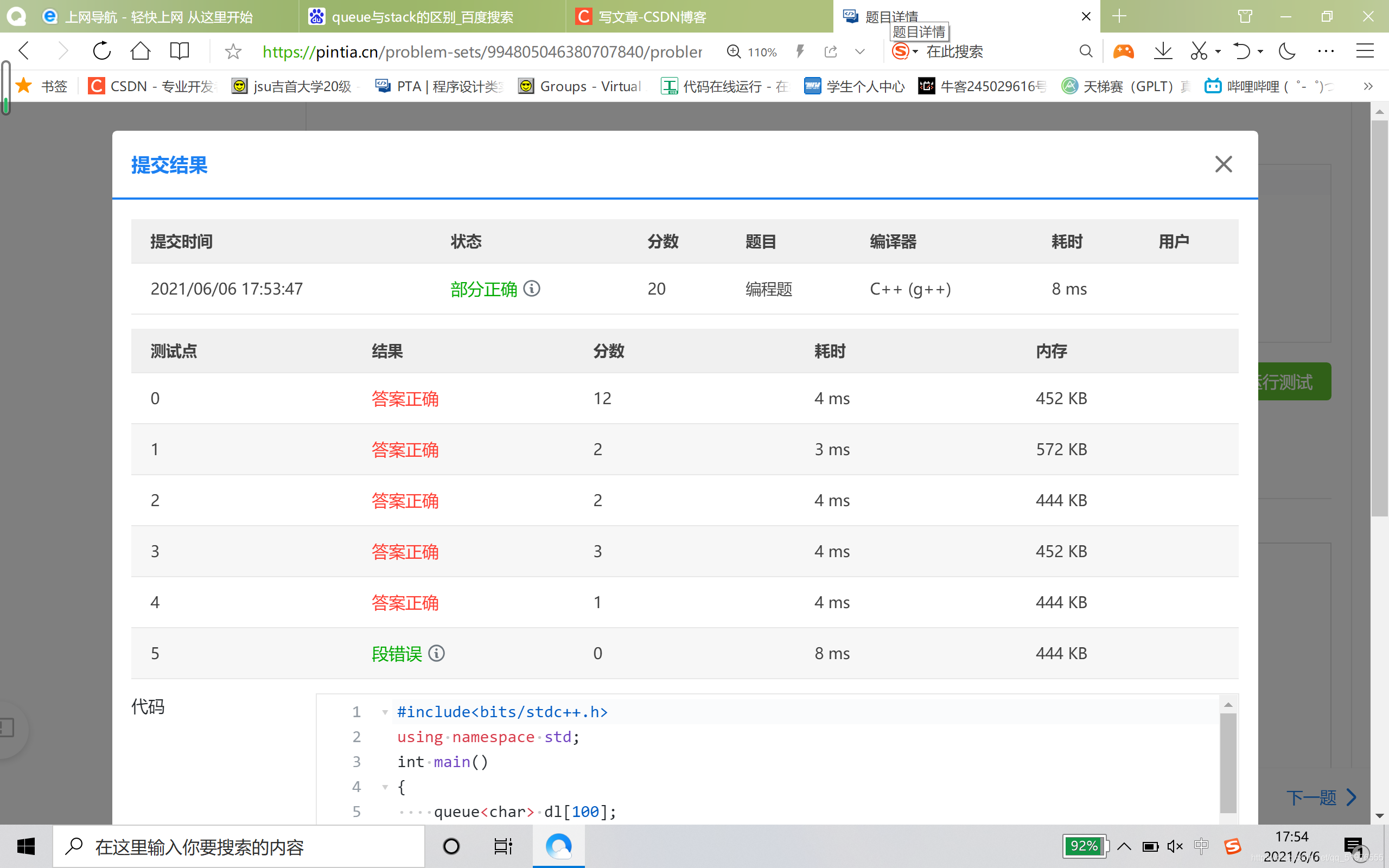Click the share page icon
This screenshot has width=1389, height=868.
pyautogui.click(x=831, y=52)
